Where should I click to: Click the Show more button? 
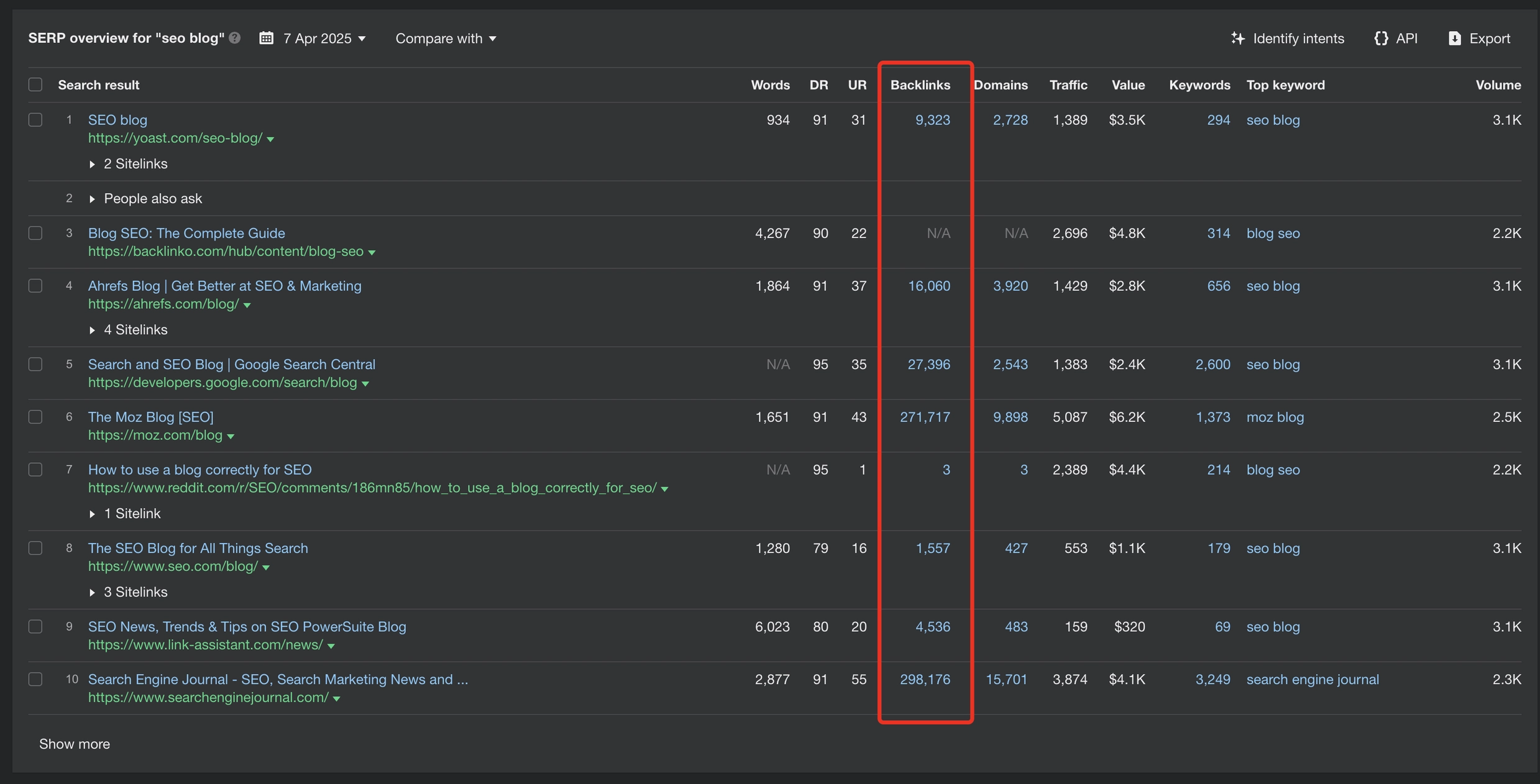click(74, 744)
